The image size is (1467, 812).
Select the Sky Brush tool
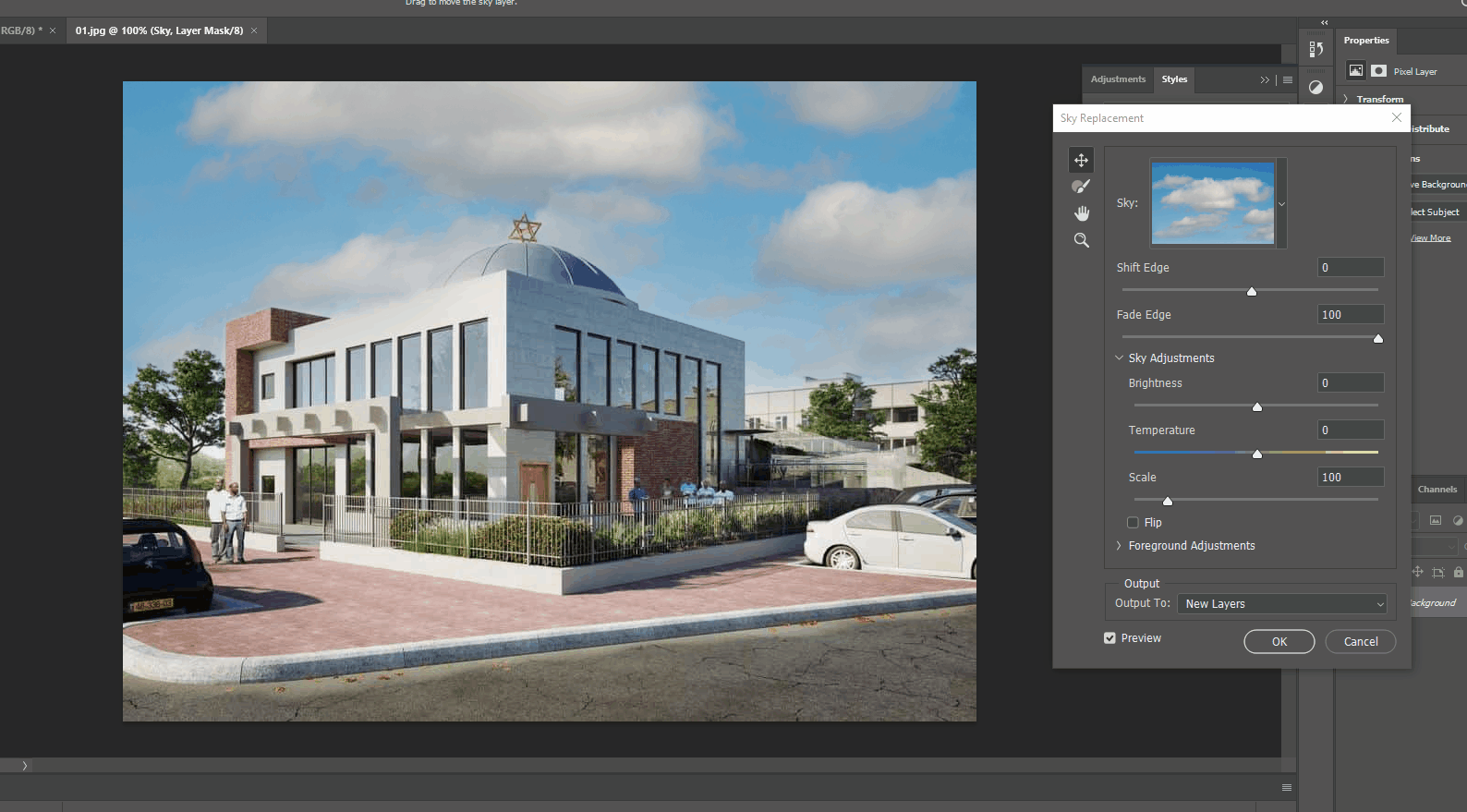pos(1081,187)
